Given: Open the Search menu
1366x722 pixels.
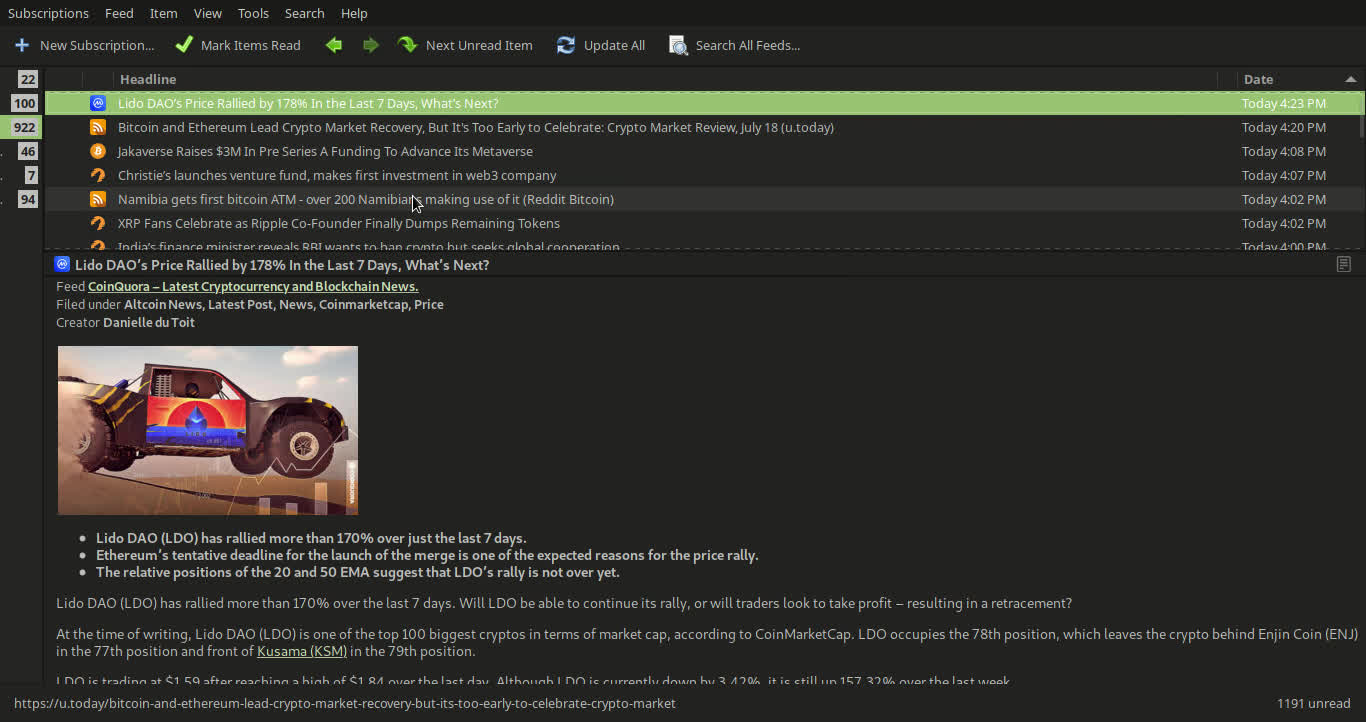Looking at the screenshot, I should 304,13.
